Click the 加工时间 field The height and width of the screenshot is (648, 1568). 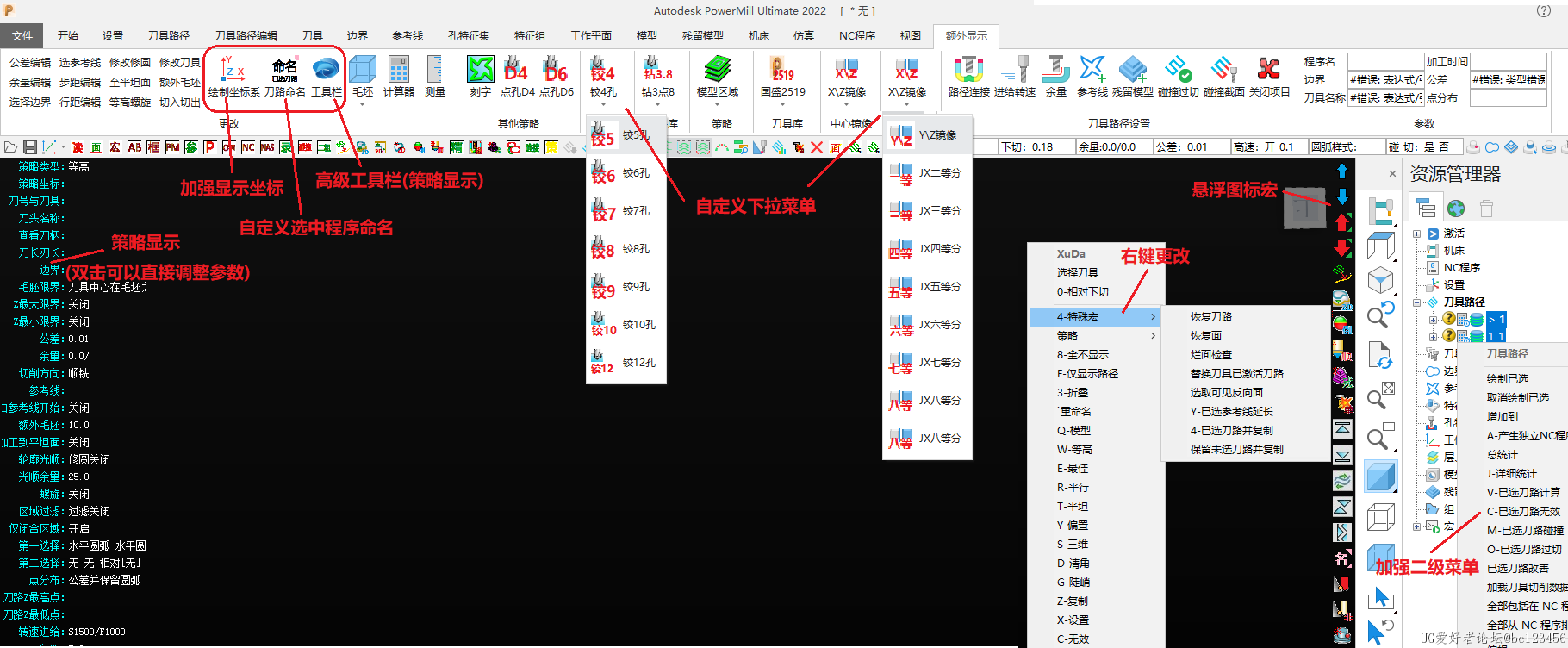pos(1508,62)
